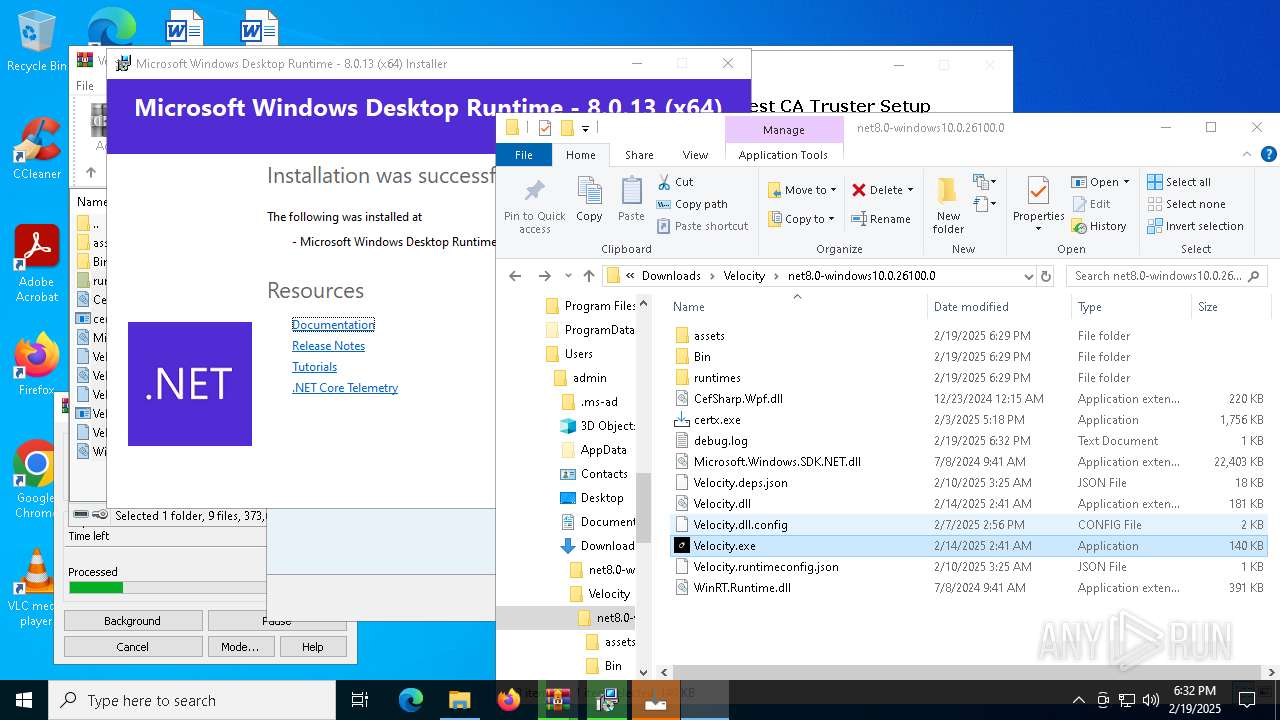Open Explorer help question mark icon
Image resolution: width=1280 pixels, height=720 pixels.
pyautogui.click(x=1269, y=155)
